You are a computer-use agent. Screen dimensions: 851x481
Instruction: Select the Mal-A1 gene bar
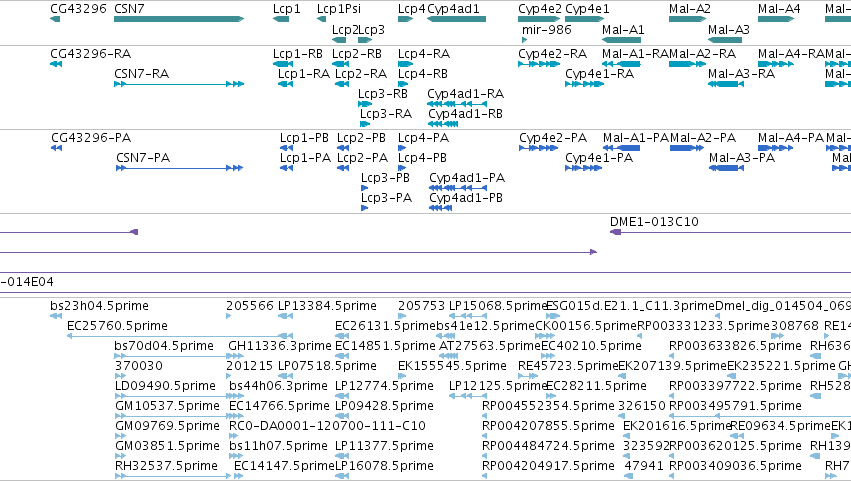coord(621,40)
